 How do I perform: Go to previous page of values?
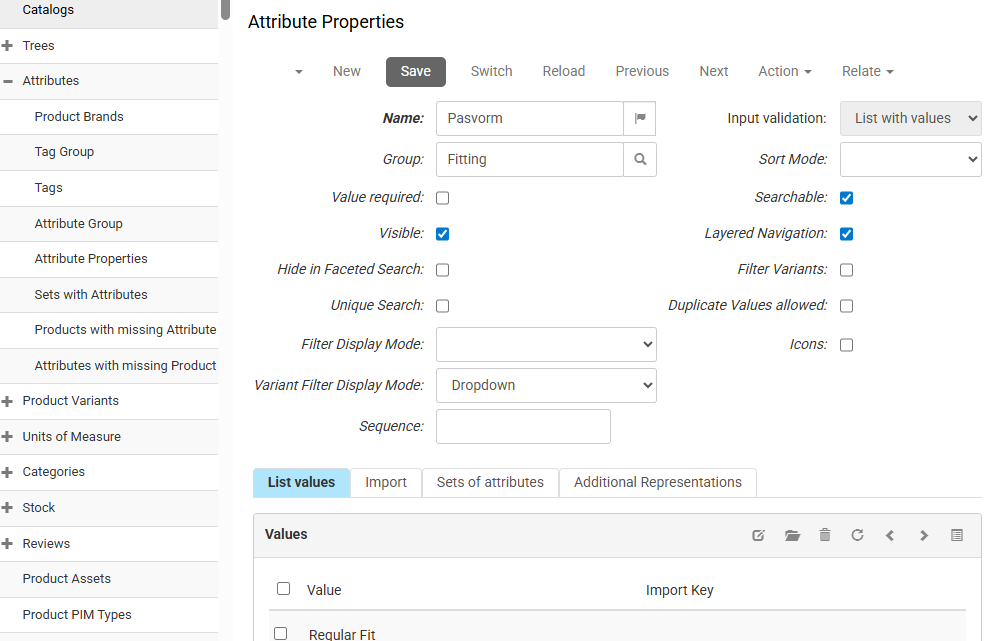[890, 535]
